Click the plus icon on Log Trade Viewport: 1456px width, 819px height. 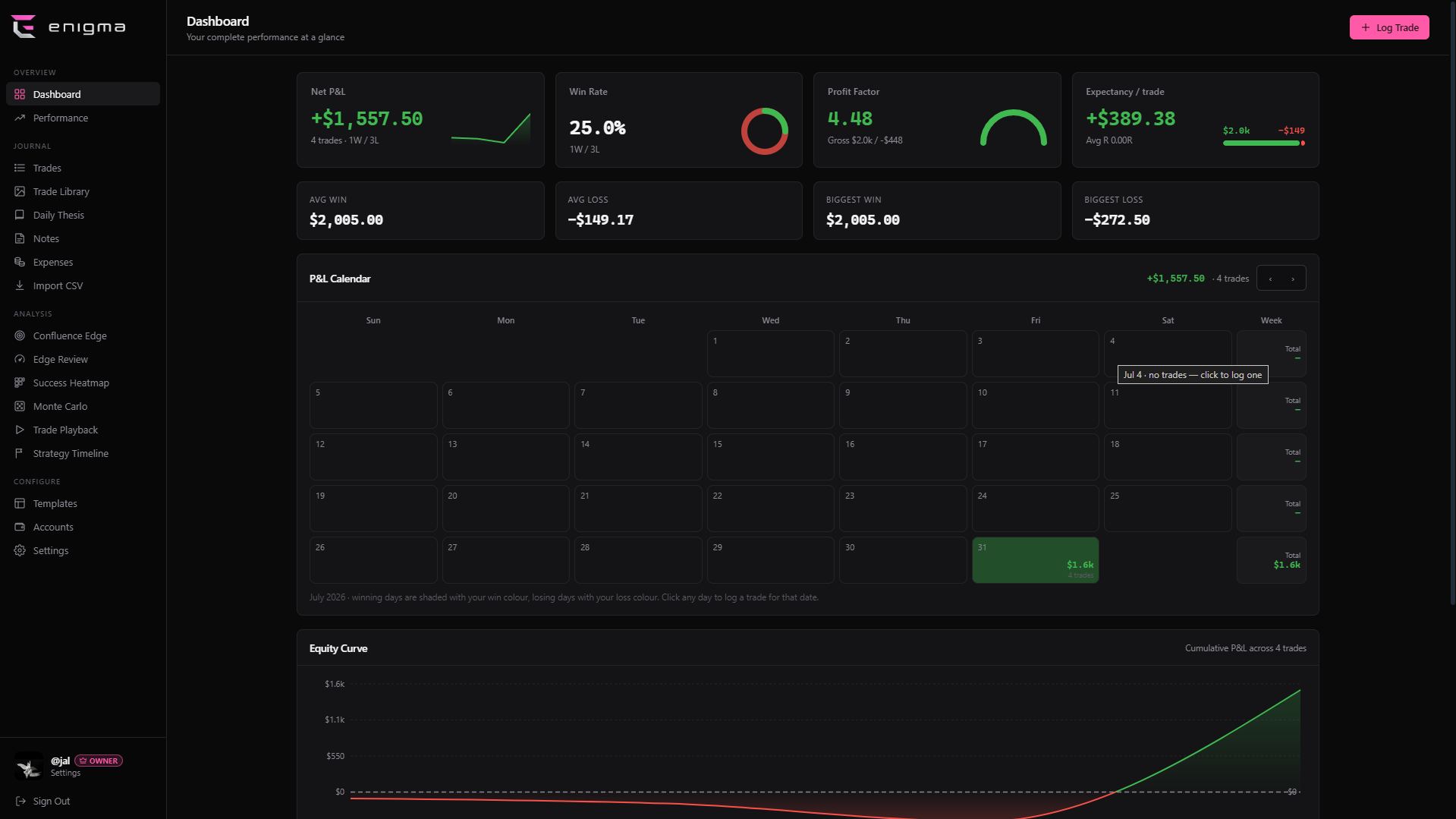coord(1366,27)
